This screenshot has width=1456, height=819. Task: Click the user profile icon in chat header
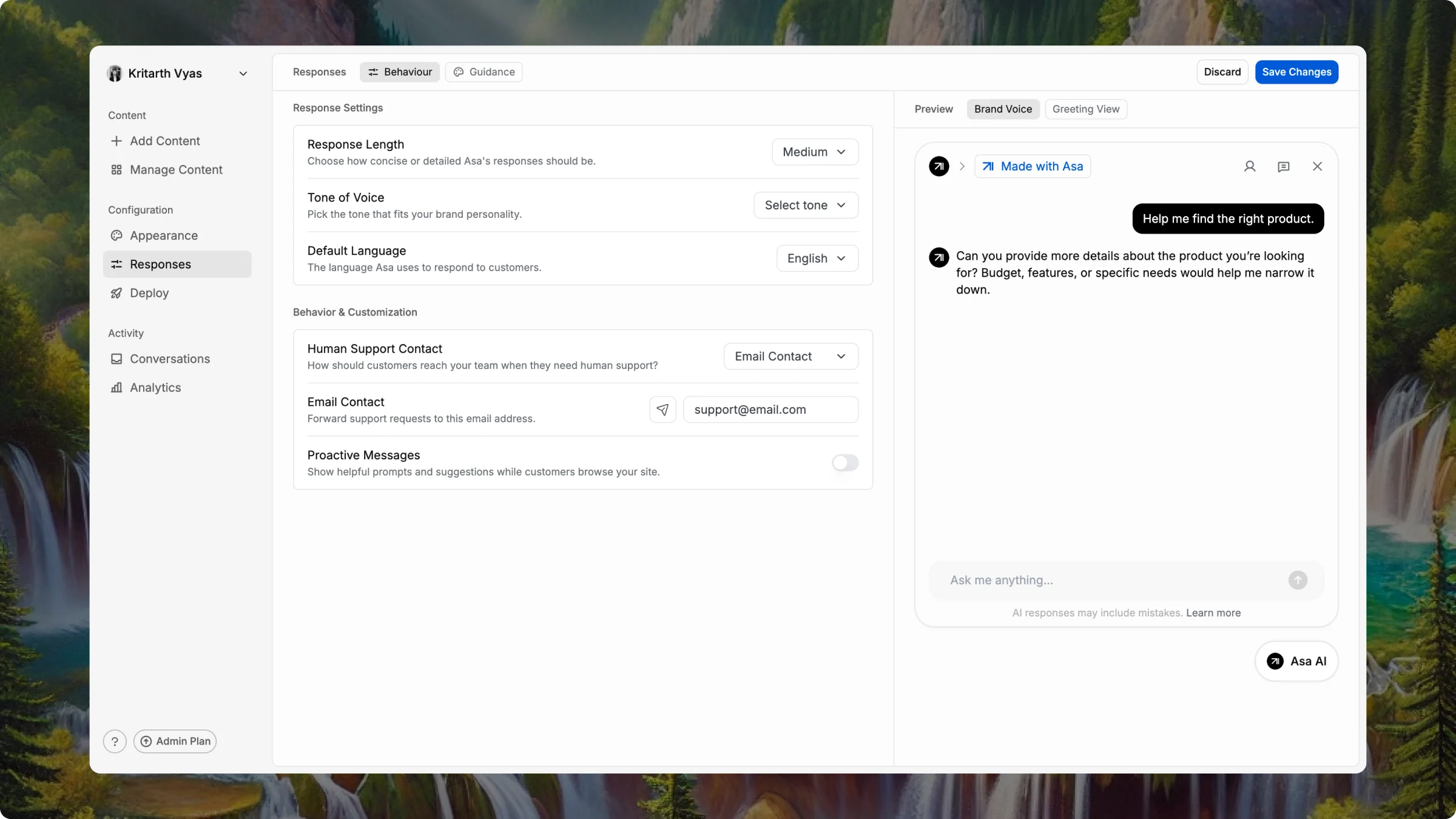pyautogui.click(x=1249, y=166)
